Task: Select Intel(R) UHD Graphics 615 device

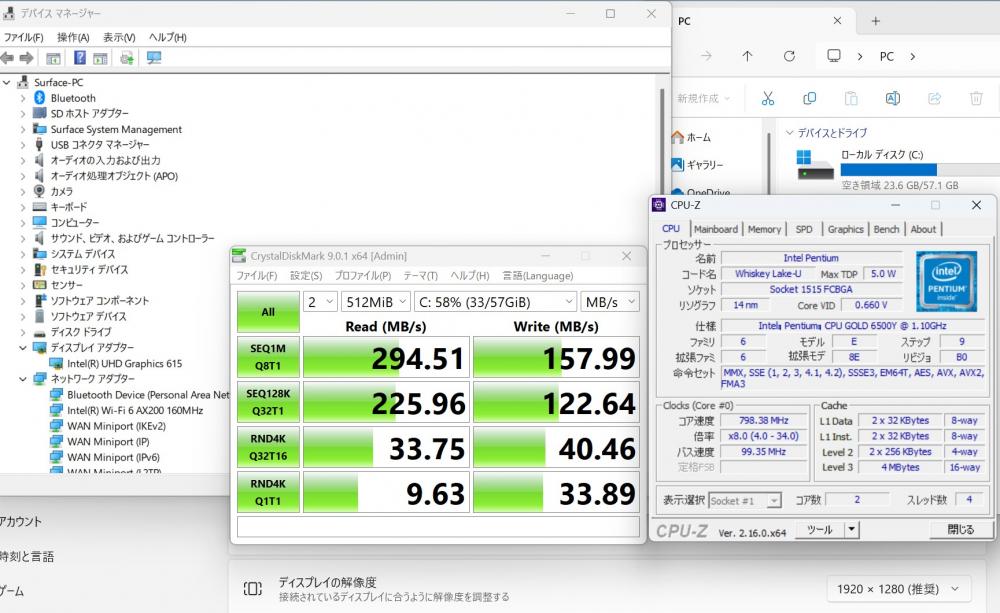Action: (x=124, y=364)
